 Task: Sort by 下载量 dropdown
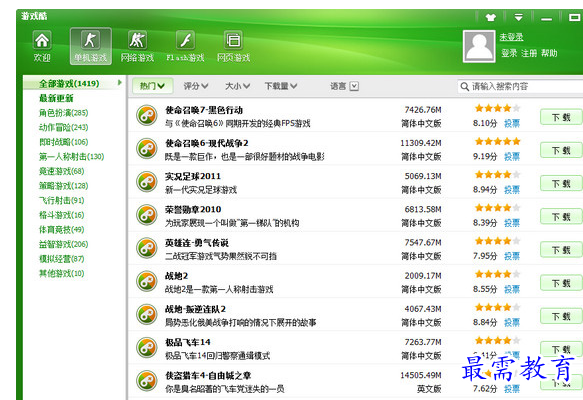[x=281, y=86]
